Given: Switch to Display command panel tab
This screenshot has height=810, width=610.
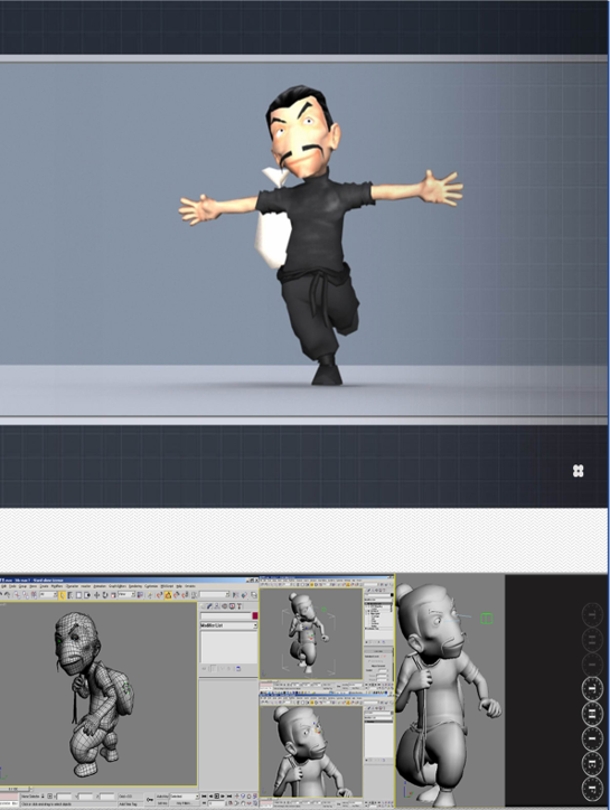Looking at the screenshot, I should pos(232,606).
